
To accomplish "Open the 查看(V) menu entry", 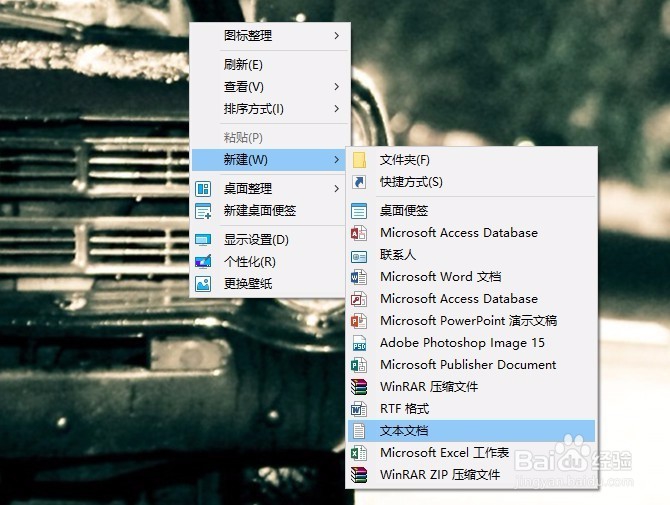I will [270, 87].
